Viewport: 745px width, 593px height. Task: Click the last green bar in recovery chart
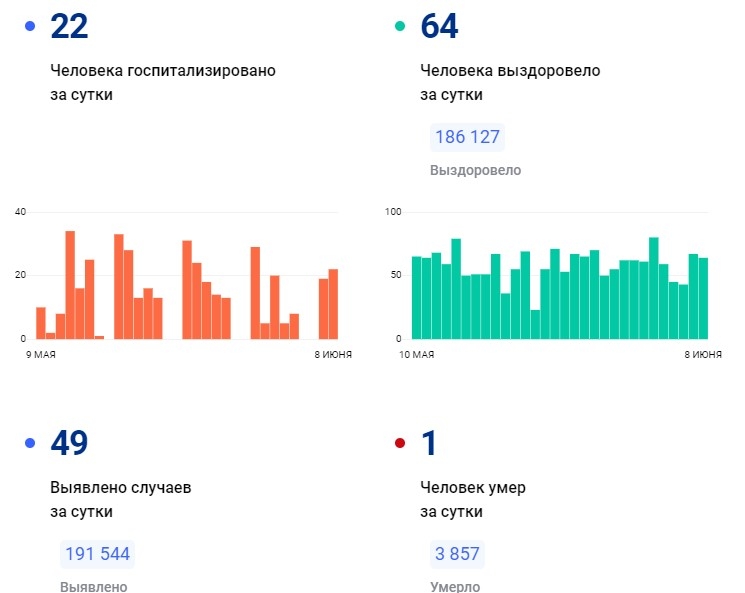click(703, 298)
